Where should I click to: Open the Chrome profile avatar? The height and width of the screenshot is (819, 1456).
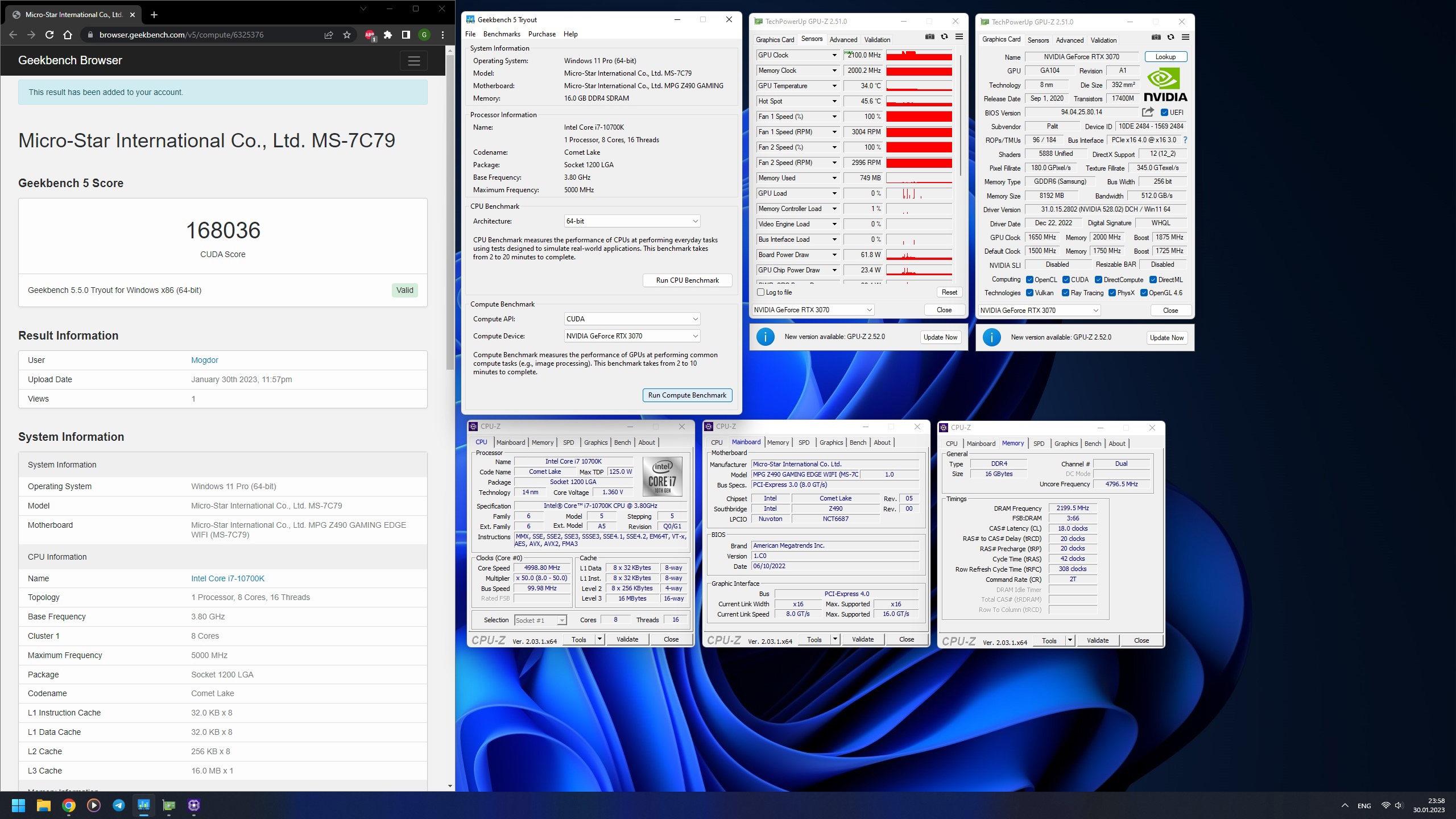pyautogui.click(x=424, y=35)
